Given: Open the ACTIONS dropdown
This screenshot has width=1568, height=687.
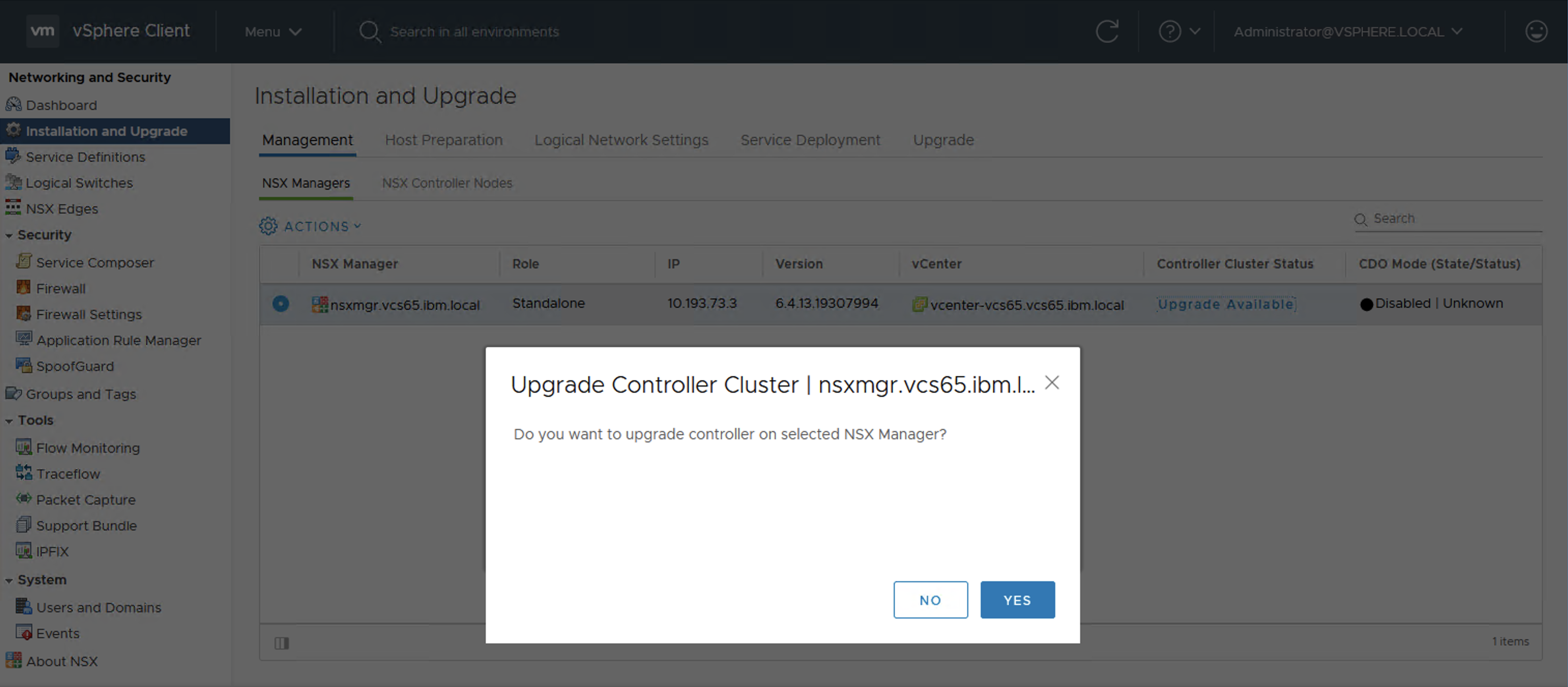Looking at the screenshot, I should [x=310, y=226].
